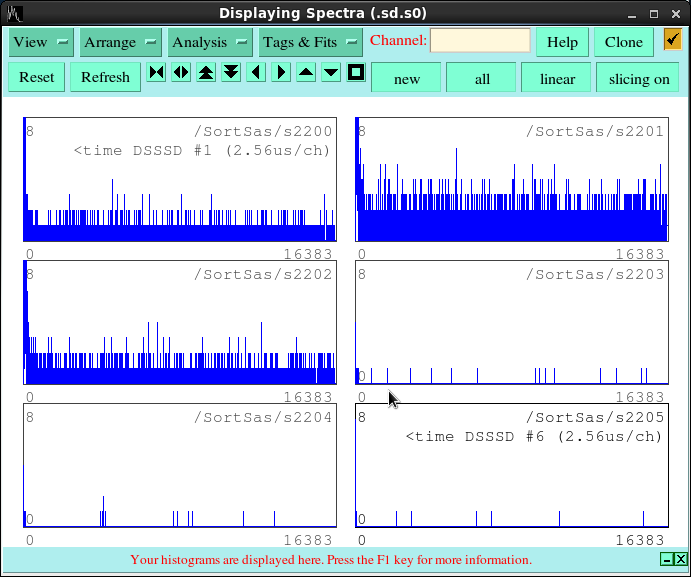Image resolution: width=691 pixels, height=577 pixels.
Task: Click the square full-view icon
Action: (355, 73)
